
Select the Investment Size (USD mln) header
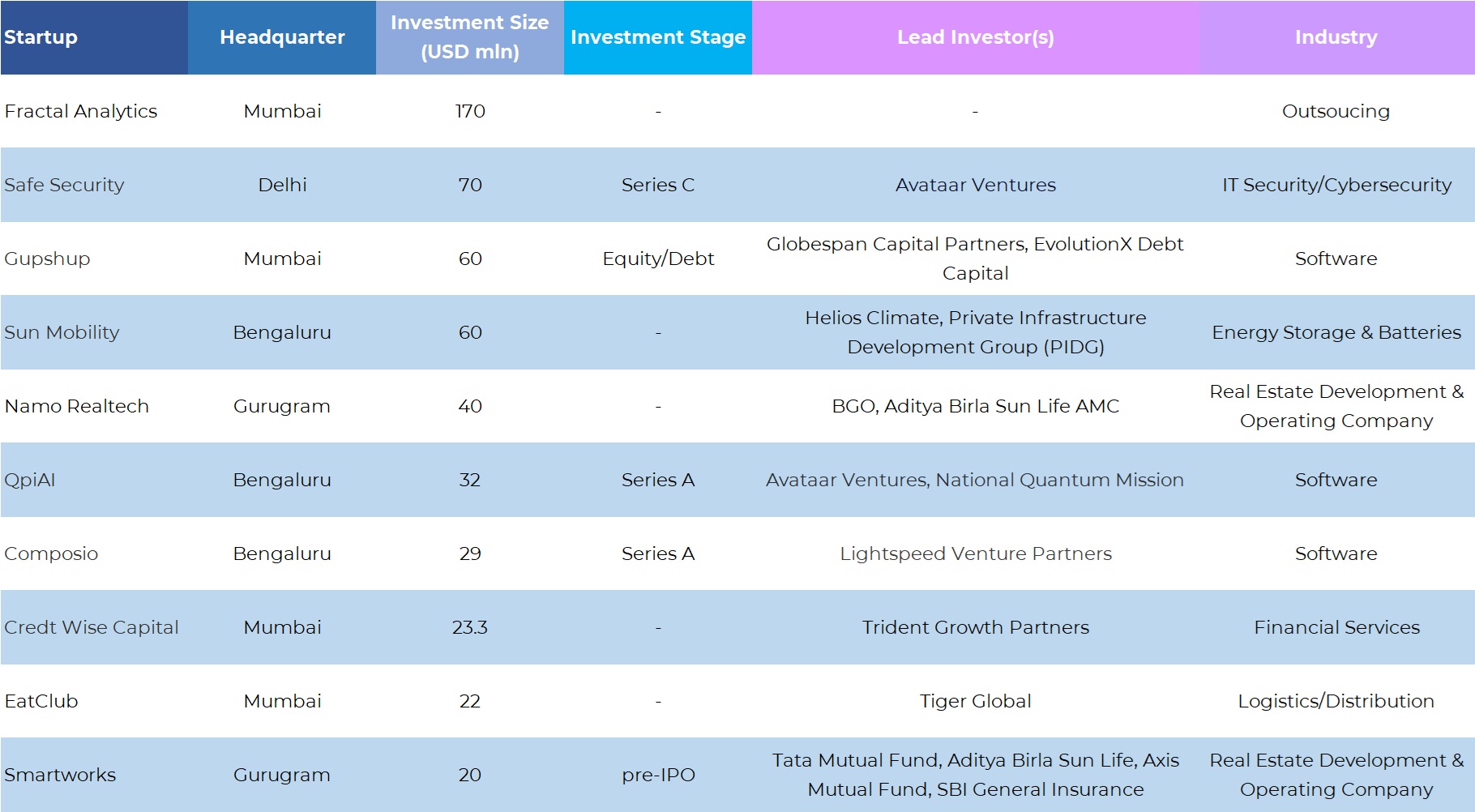pos(470,37)
